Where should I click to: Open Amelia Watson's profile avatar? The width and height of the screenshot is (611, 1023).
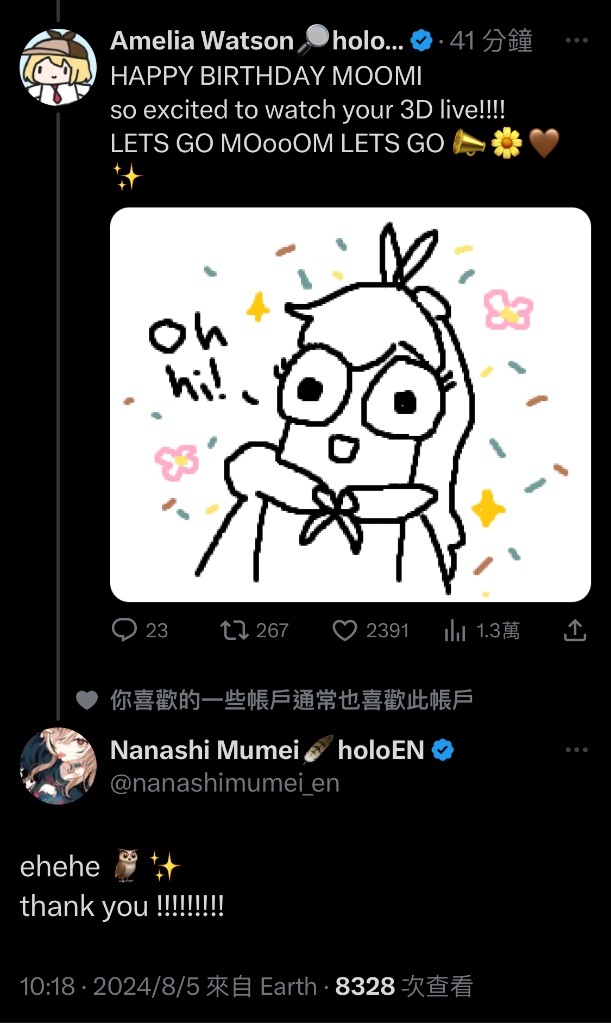pos(58,67)
